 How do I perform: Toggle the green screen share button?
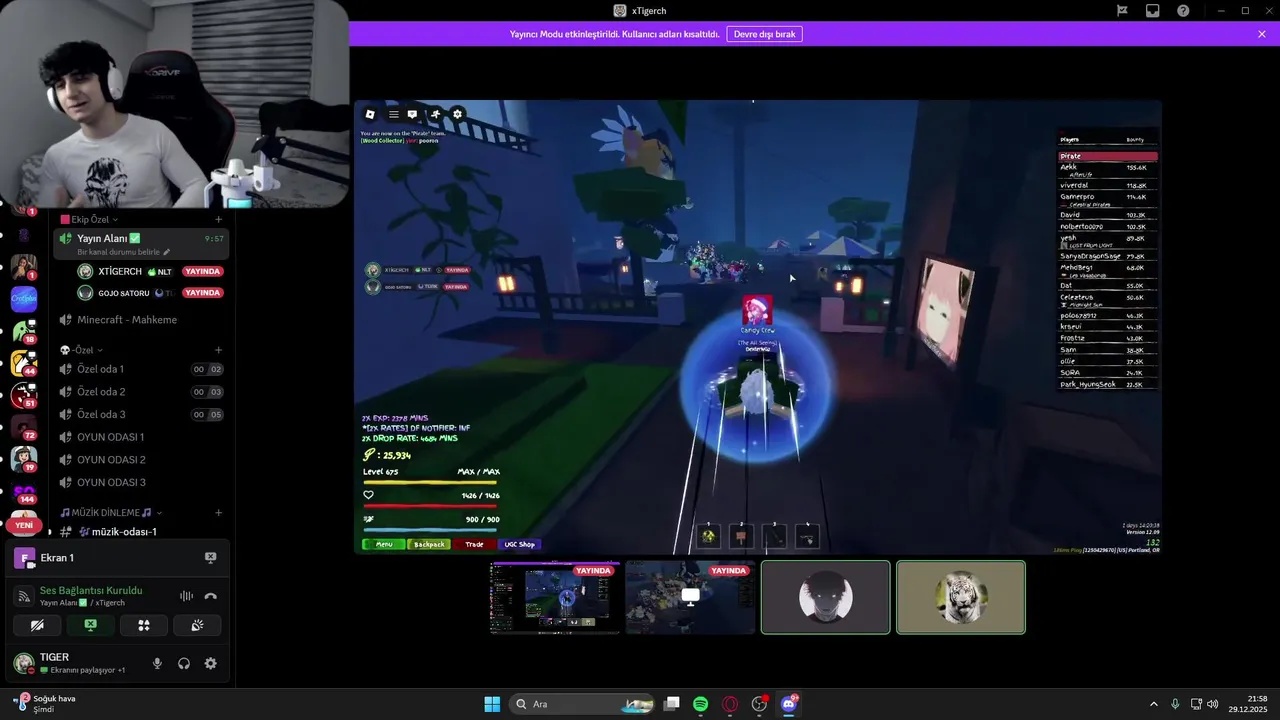click(x=91, y=625)
